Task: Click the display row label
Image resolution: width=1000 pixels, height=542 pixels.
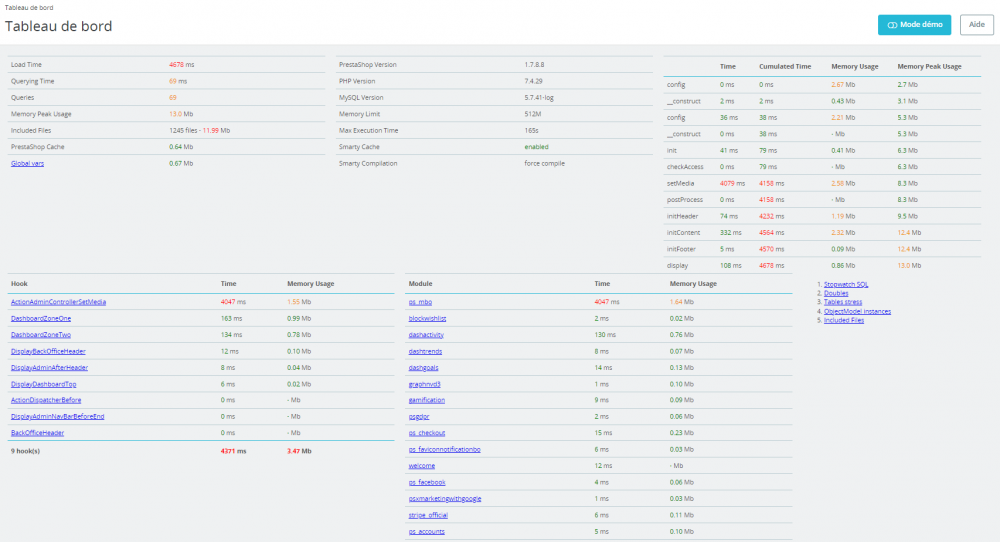Action: tap(677, 266)
